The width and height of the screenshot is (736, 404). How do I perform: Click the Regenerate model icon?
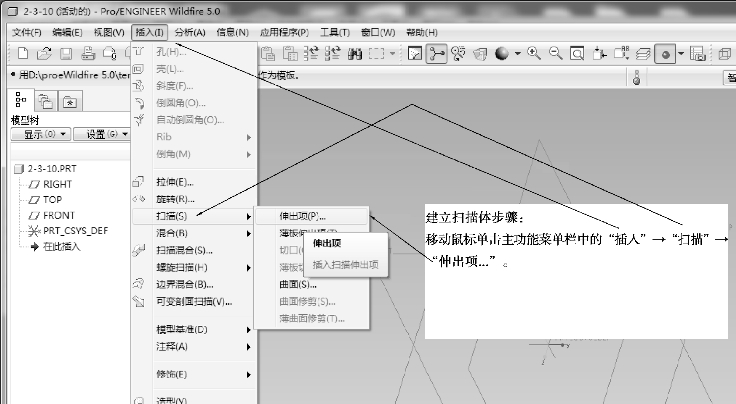point(311,53)
